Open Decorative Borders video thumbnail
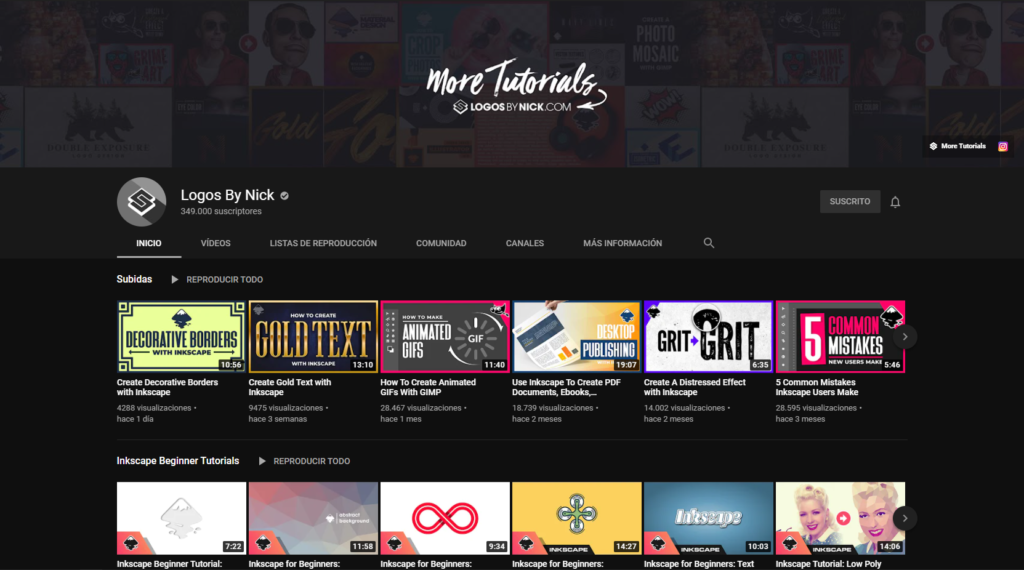This screenshot has width=1024, height=570. tap(182, 337)
